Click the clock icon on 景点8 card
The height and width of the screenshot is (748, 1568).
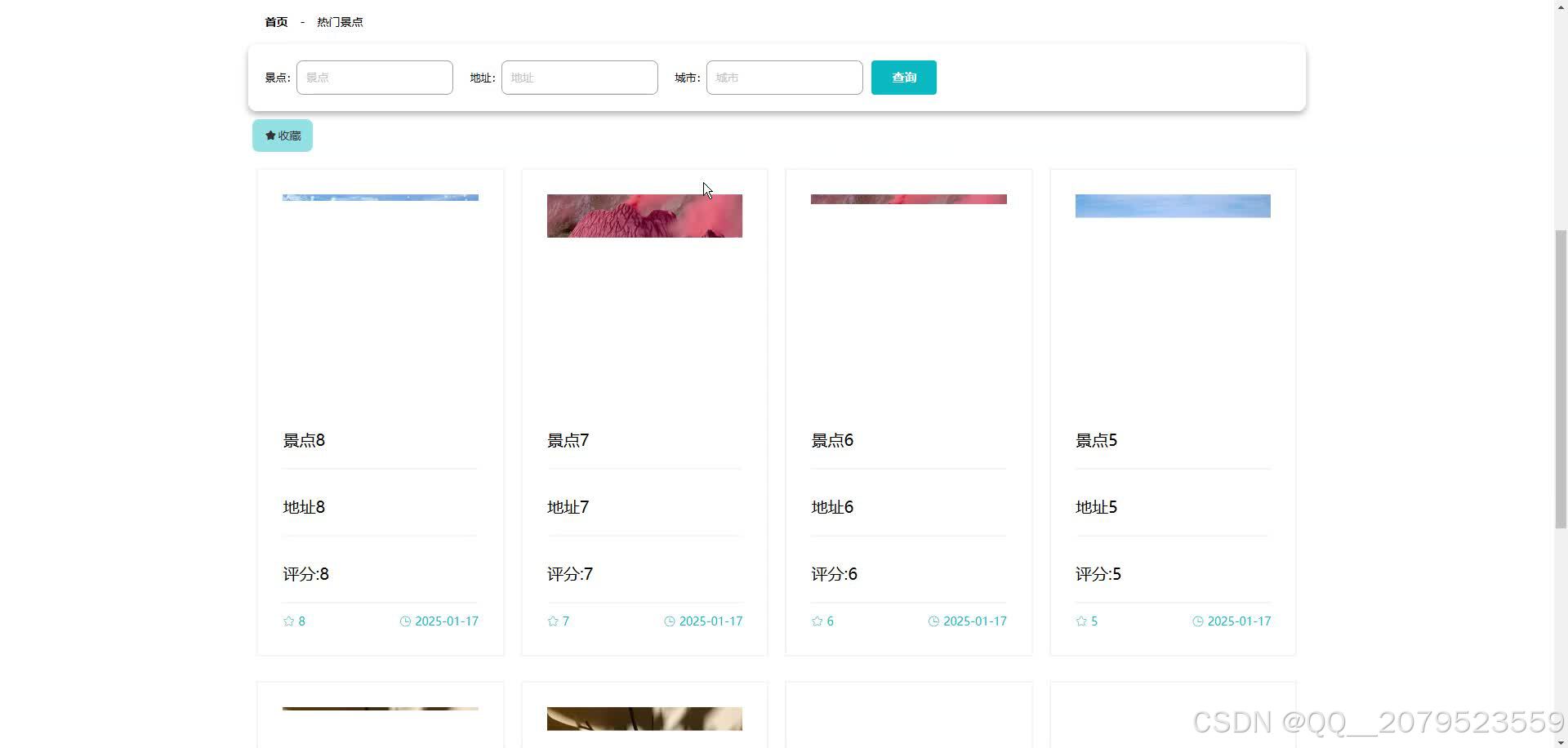405,621
